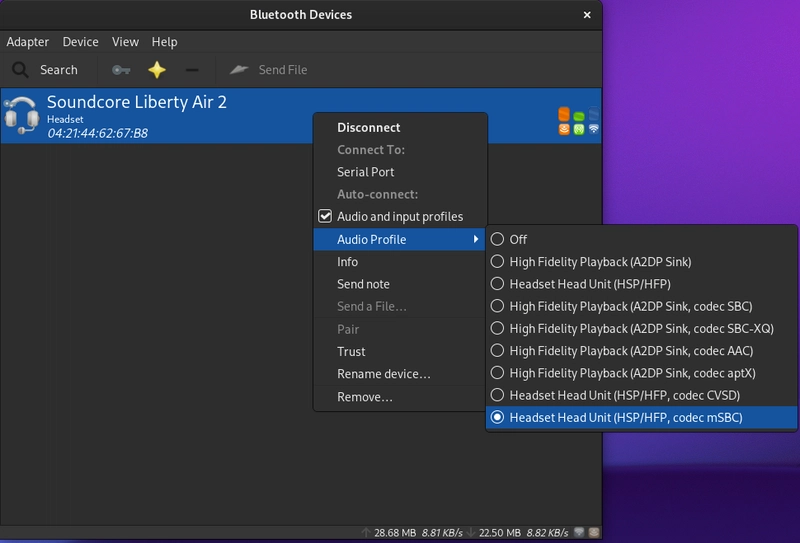Click the green link quality icon below bar

pos(579,129)
